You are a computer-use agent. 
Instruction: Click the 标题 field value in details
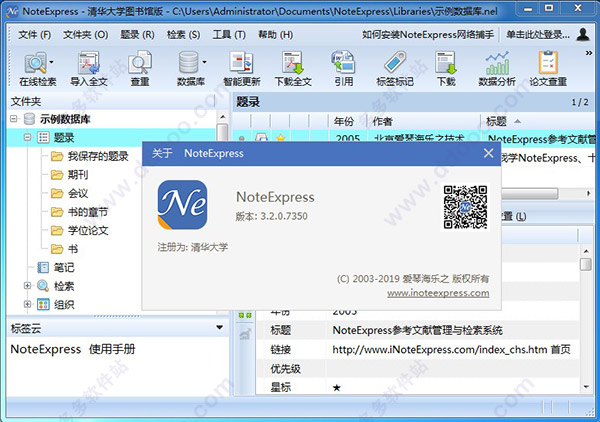[x=417, y=330]
